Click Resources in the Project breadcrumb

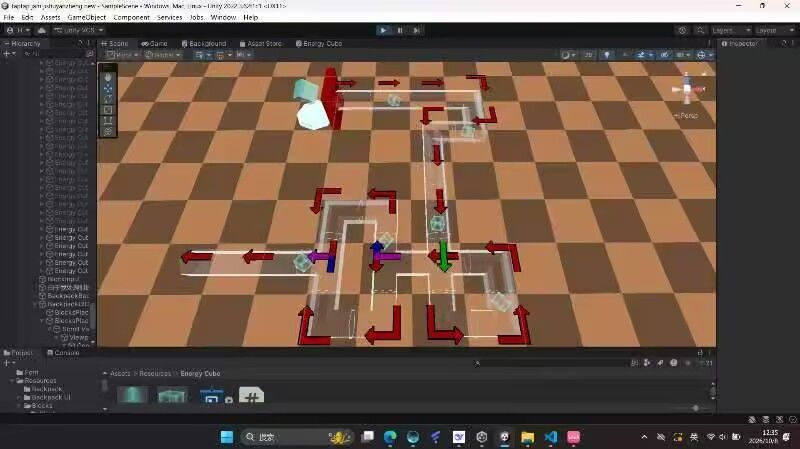(155, 373)
